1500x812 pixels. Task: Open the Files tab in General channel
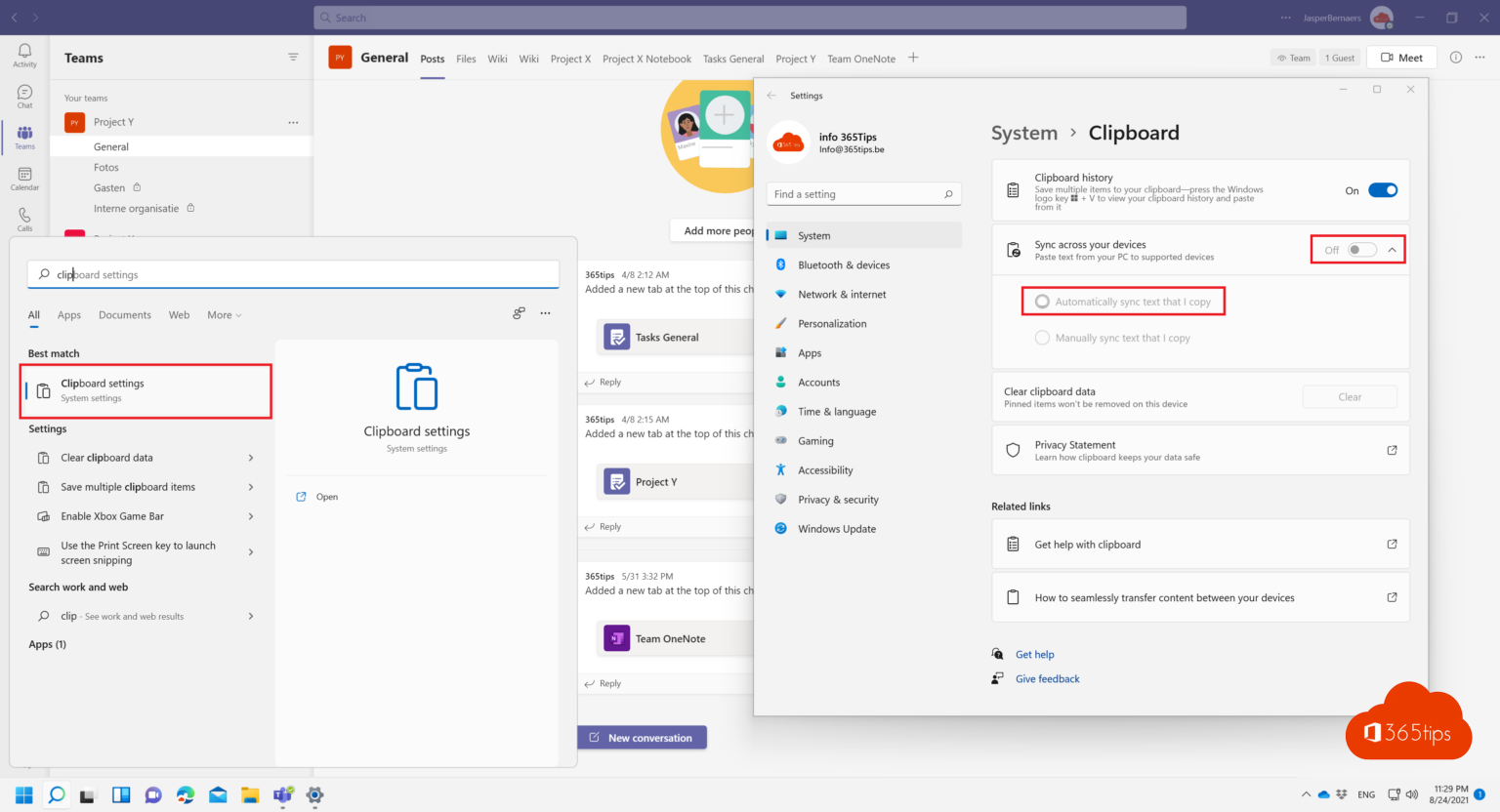click(x=466, y=59)
